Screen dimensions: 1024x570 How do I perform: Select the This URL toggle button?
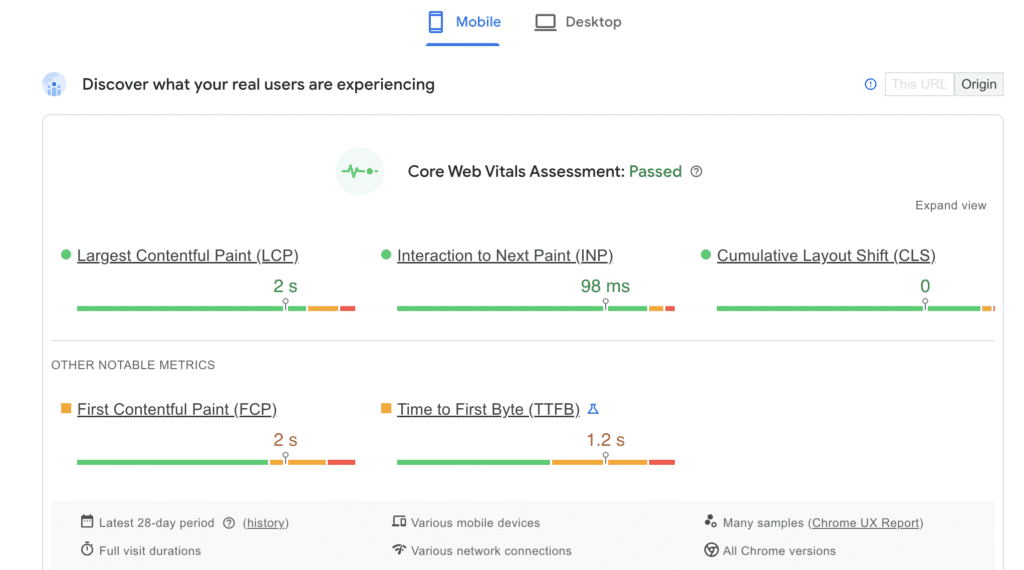click(918, 84)
